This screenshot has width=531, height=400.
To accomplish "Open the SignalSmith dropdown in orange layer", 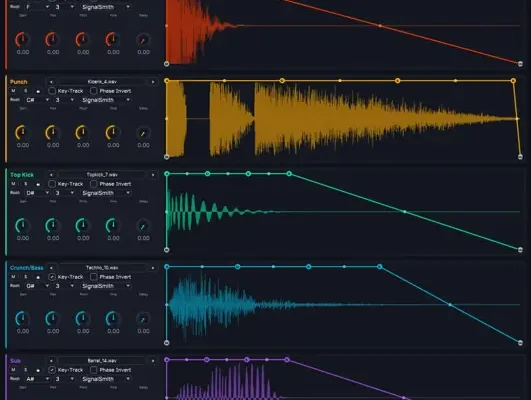I will click(106, 7).
